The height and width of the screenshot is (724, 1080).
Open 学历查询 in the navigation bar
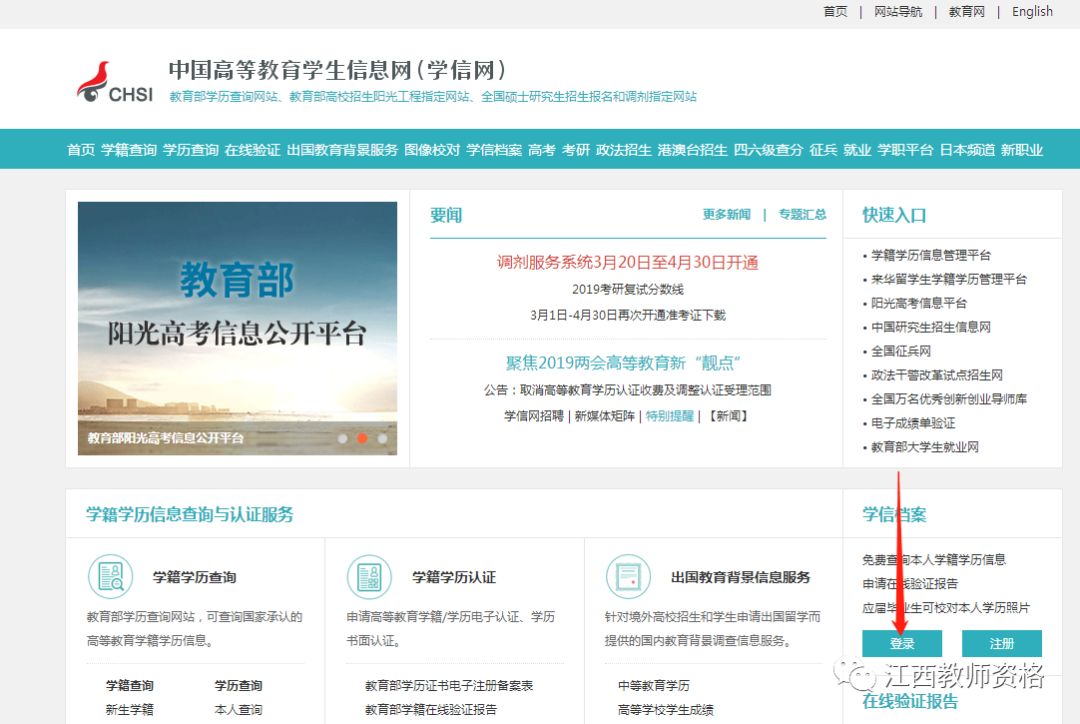[x=191, y=149]
